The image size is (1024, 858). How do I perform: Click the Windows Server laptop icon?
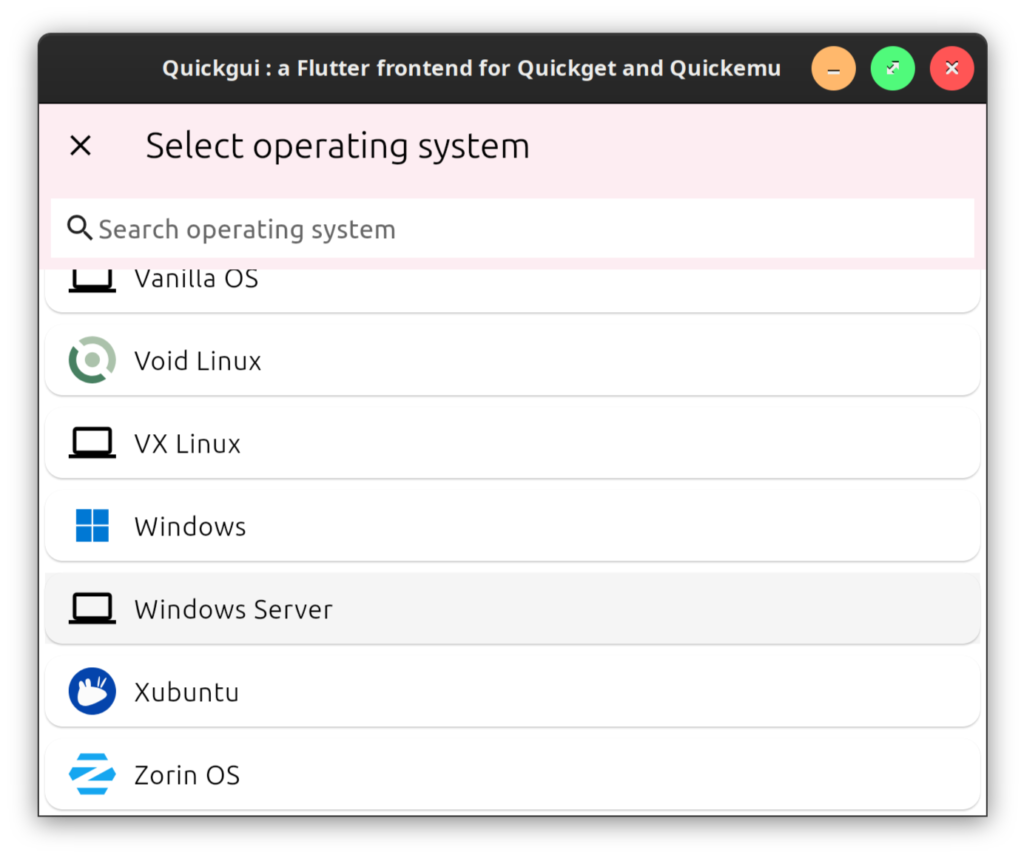pos(92,608)
